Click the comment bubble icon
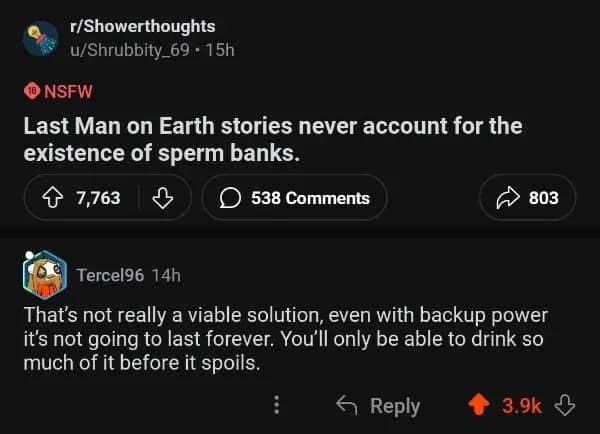 click(231, 198)
